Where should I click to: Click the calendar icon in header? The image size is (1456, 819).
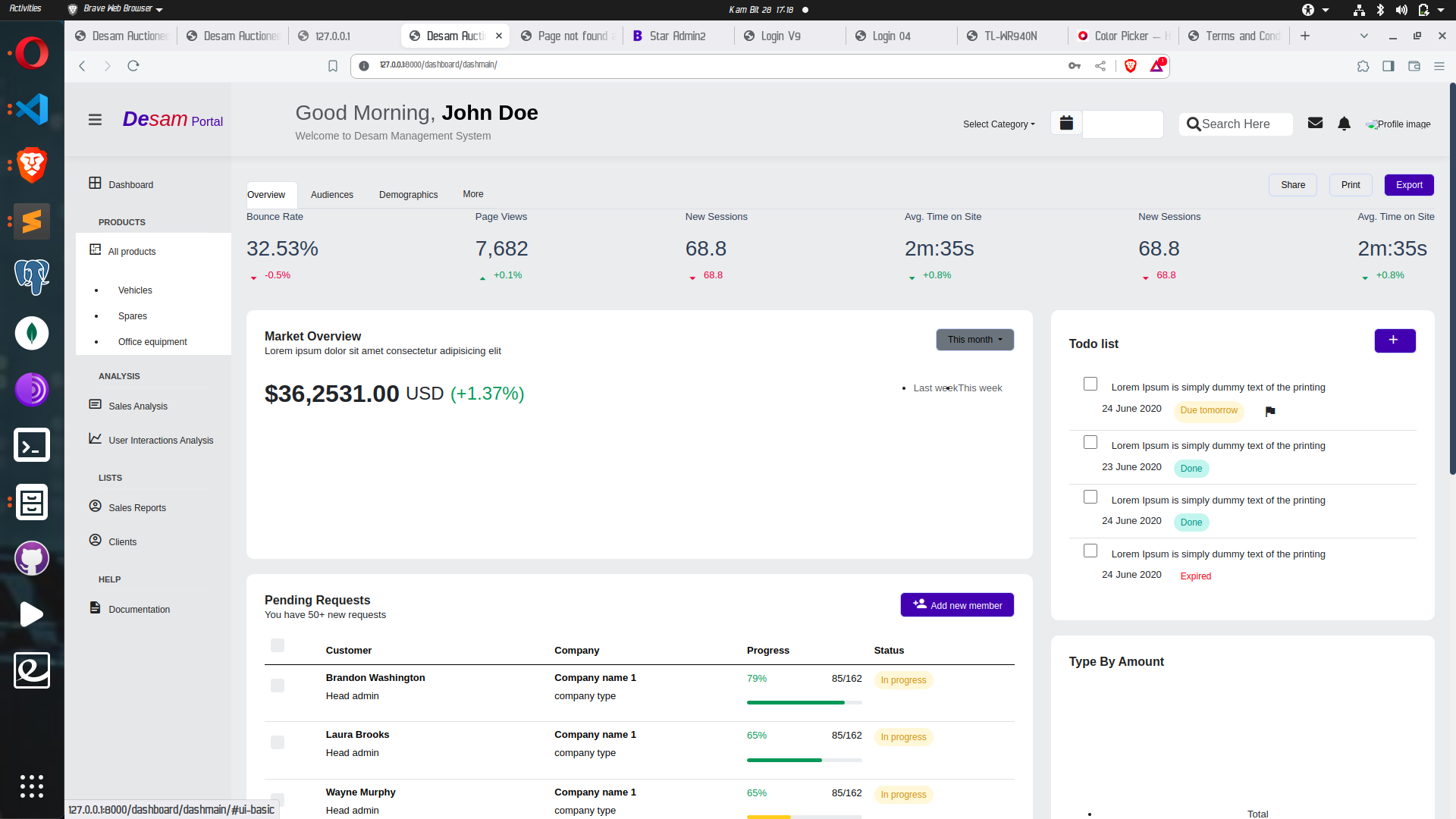pyautogui.click(x=1066, y=123)
